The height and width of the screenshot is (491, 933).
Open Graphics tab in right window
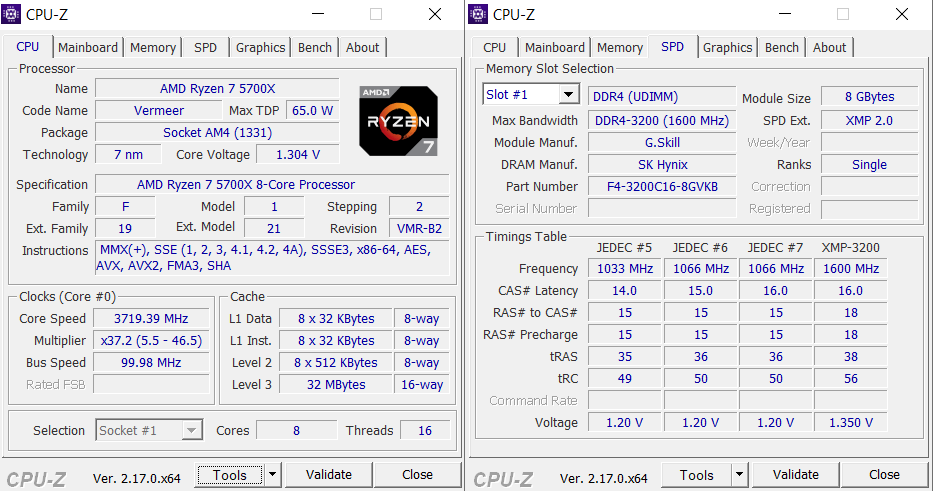coord(728,48)
